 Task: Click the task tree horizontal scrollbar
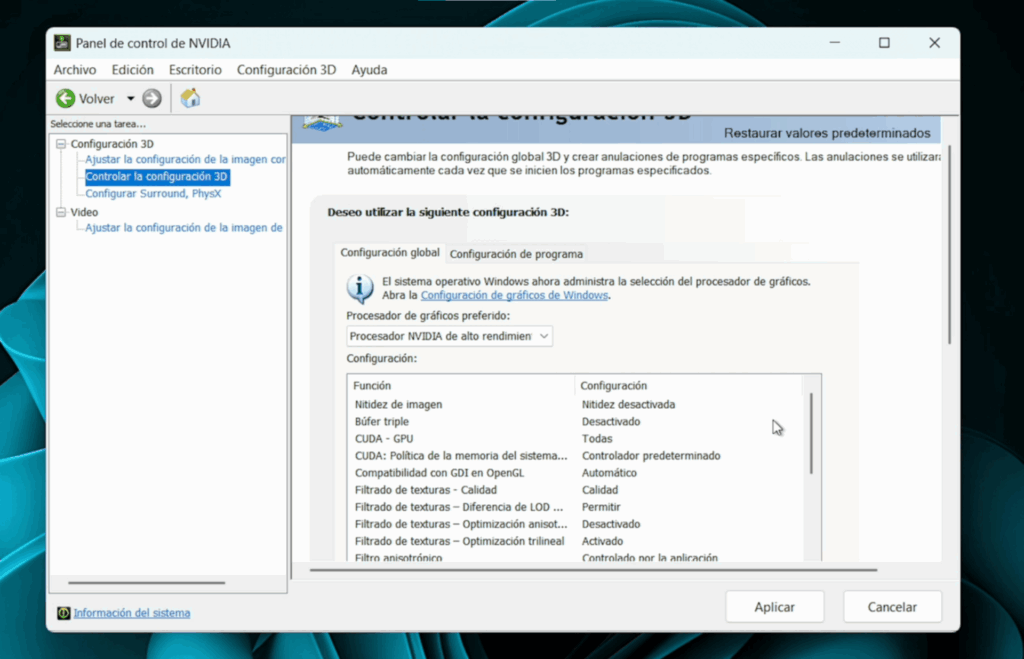point(146,583)
